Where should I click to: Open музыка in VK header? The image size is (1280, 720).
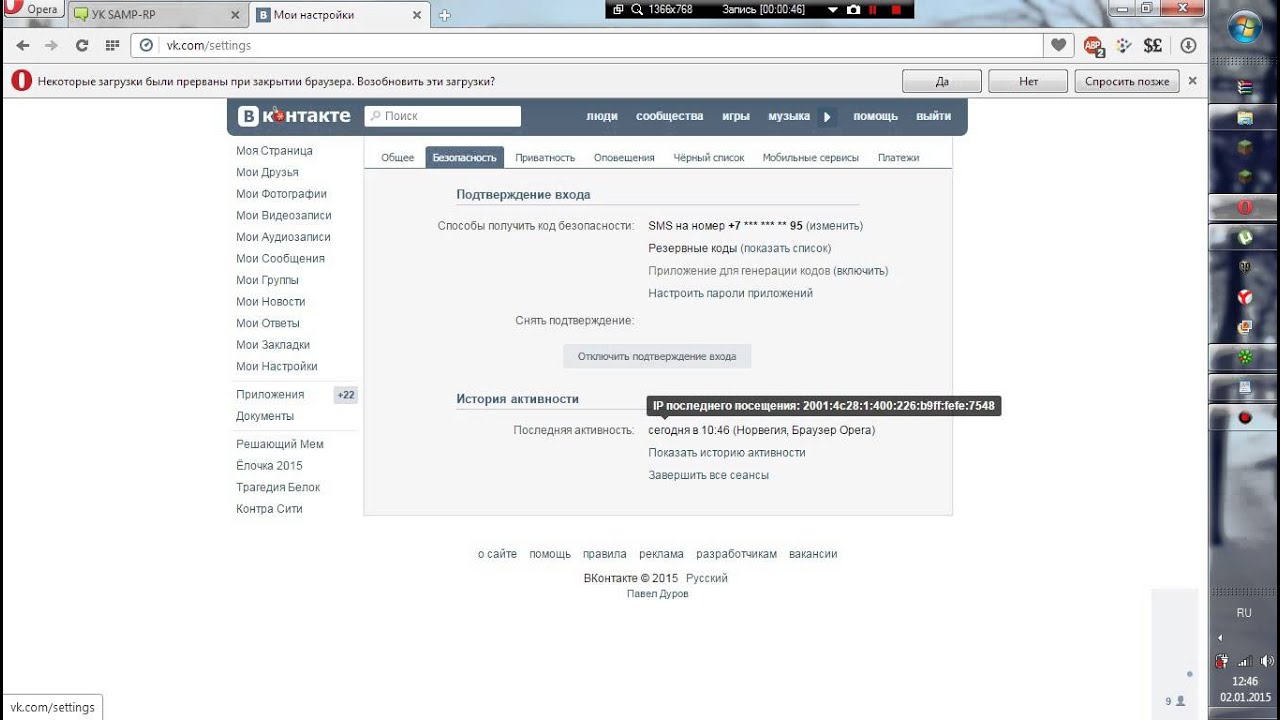pos(788,116)
